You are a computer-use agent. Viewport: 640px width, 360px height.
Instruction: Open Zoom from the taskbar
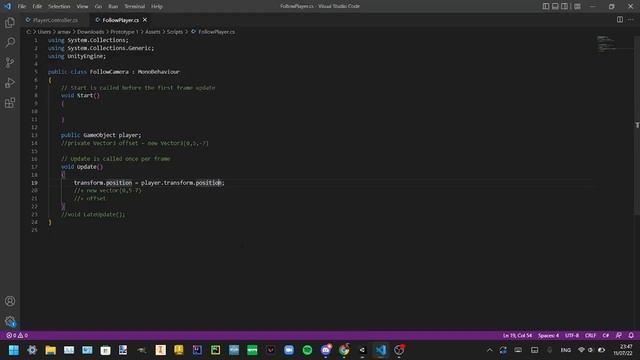289,350
